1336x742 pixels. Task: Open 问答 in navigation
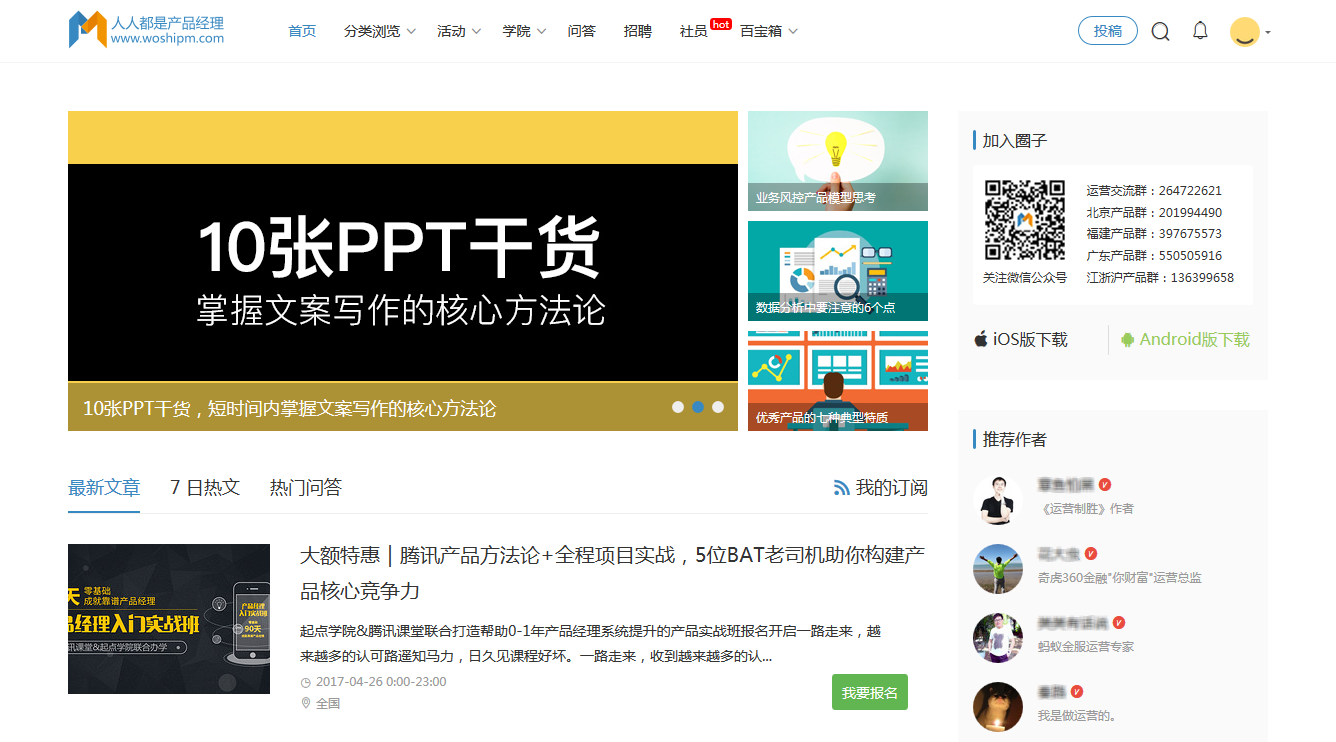(582, 31)
